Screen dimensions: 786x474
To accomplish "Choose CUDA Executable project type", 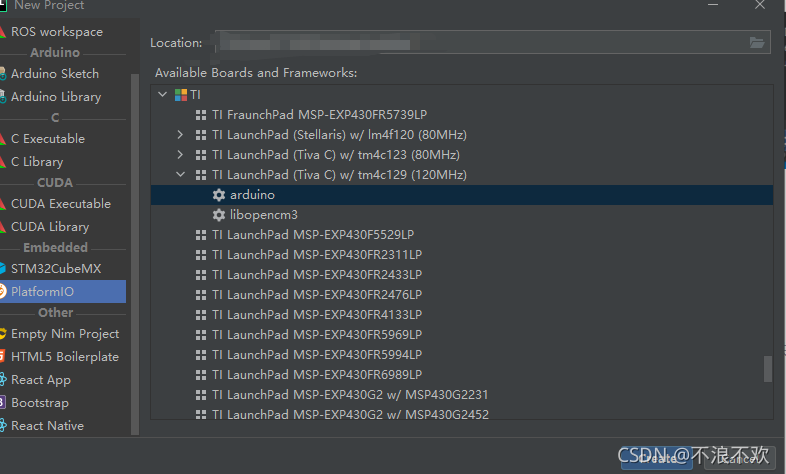I will [x=63, y=204].
